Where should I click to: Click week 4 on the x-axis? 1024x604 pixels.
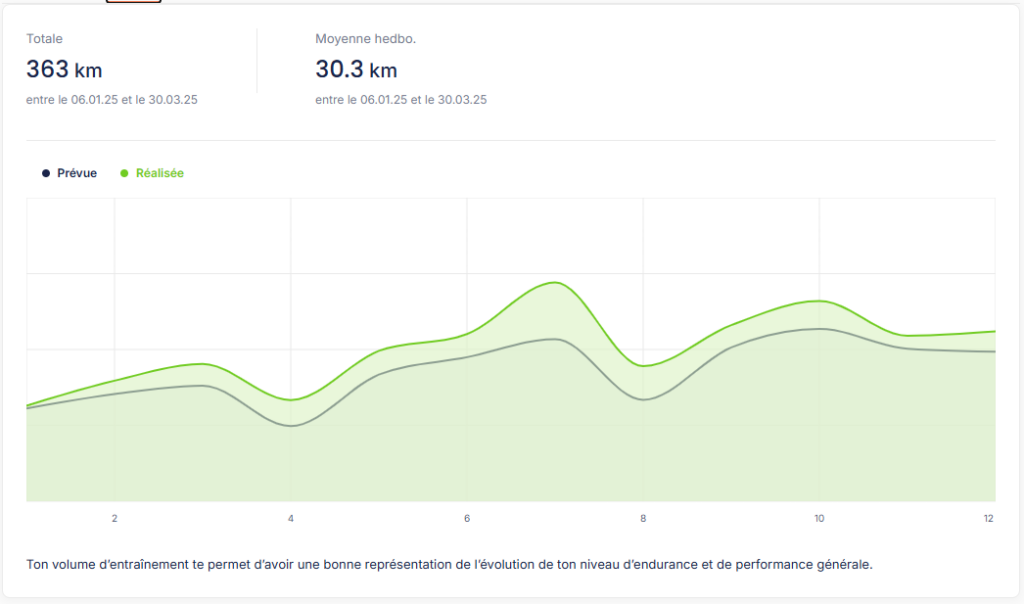click(291, 518)
